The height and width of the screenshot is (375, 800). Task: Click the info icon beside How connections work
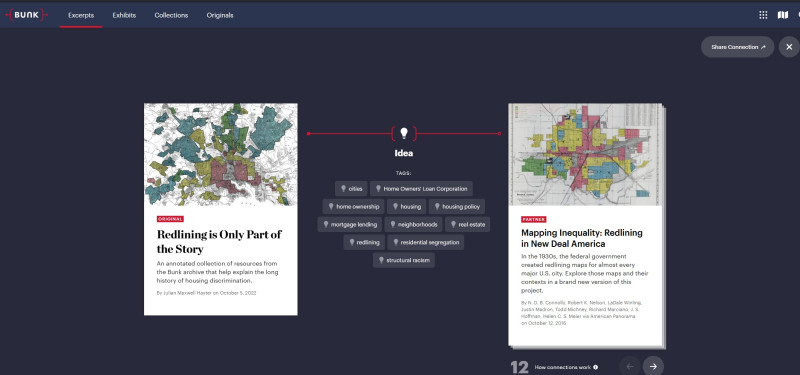[x=595, y=367]
